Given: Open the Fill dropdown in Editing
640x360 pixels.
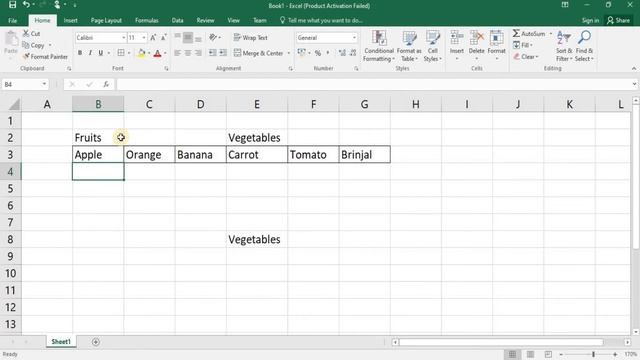Looking at the screenshot, I should tap(523, 45).
